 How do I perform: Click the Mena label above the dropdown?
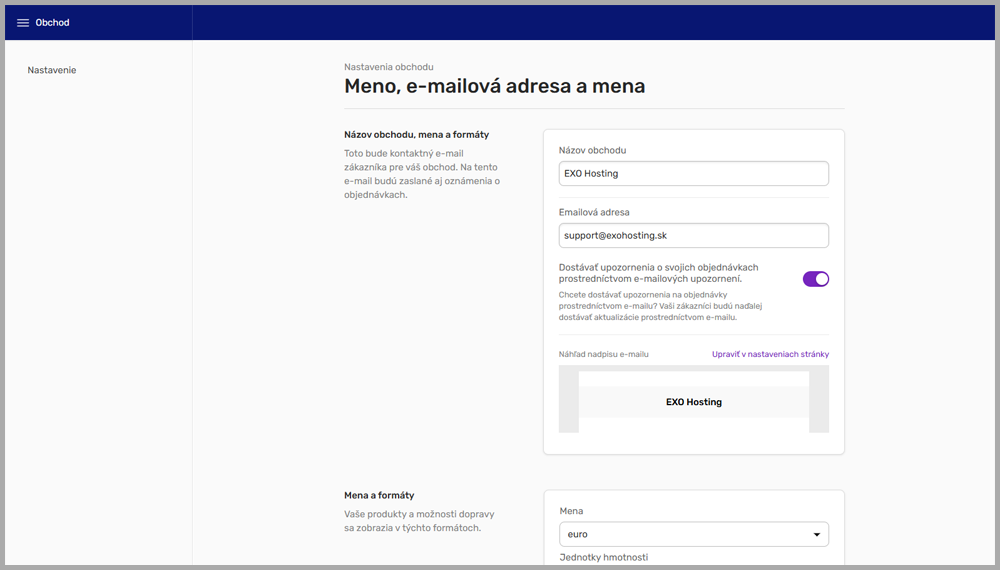coord(571,510)
